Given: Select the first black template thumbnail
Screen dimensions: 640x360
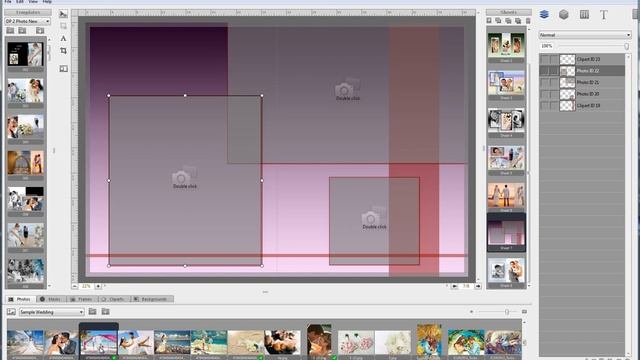Looking at the screenshot, I should click(25, 54).
